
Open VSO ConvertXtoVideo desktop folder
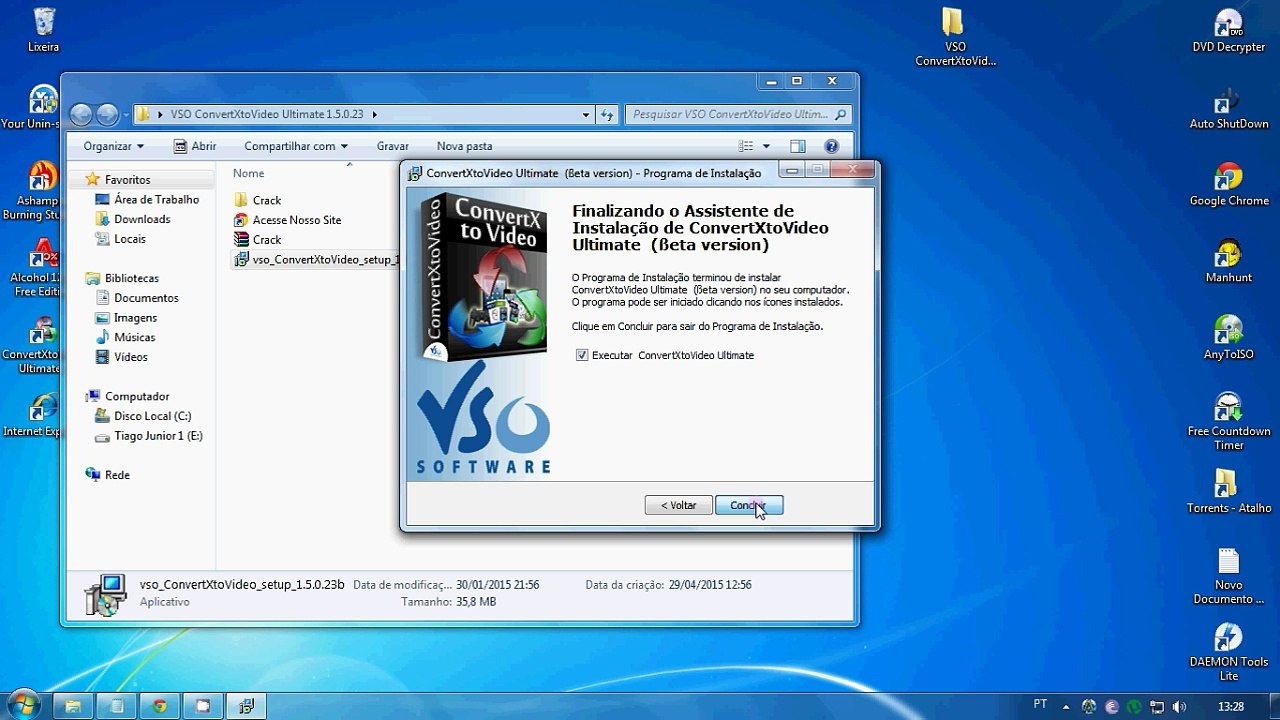pyautogui.click(x=955, y=37)
